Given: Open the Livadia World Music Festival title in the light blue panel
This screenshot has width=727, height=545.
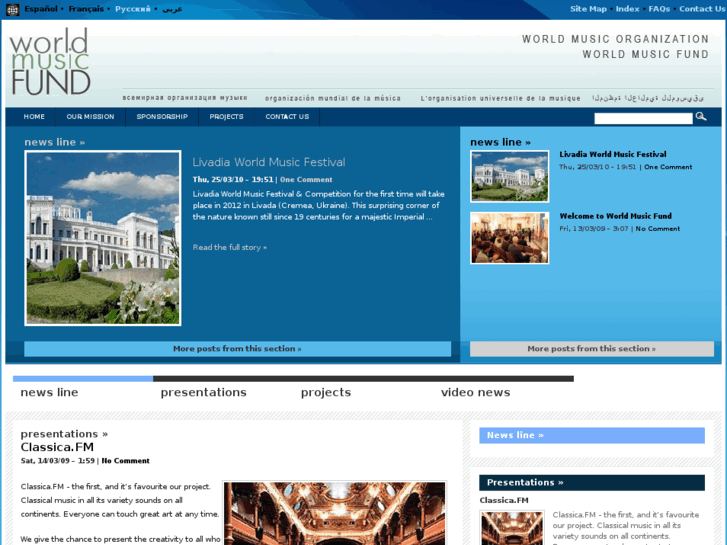Looking at the screenshot, I should pyautogui.click(x=612, y=154).
